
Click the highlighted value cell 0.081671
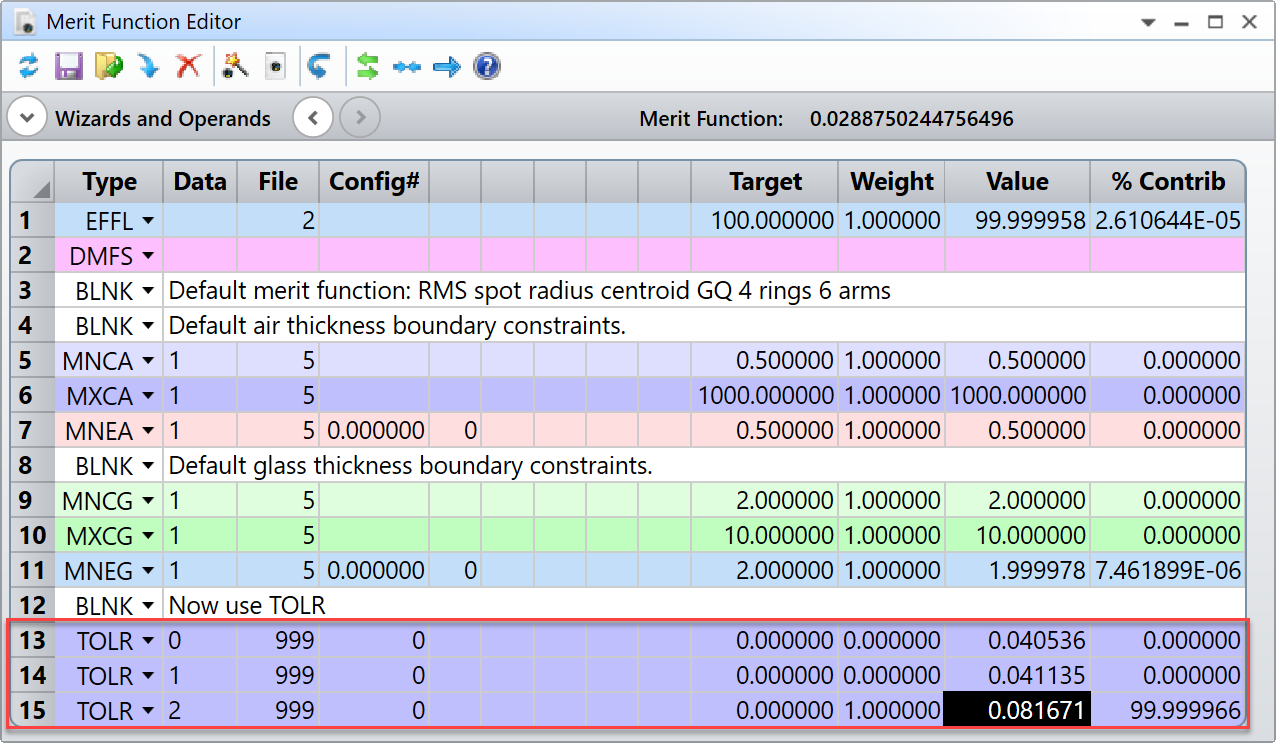click(1017, 711)
